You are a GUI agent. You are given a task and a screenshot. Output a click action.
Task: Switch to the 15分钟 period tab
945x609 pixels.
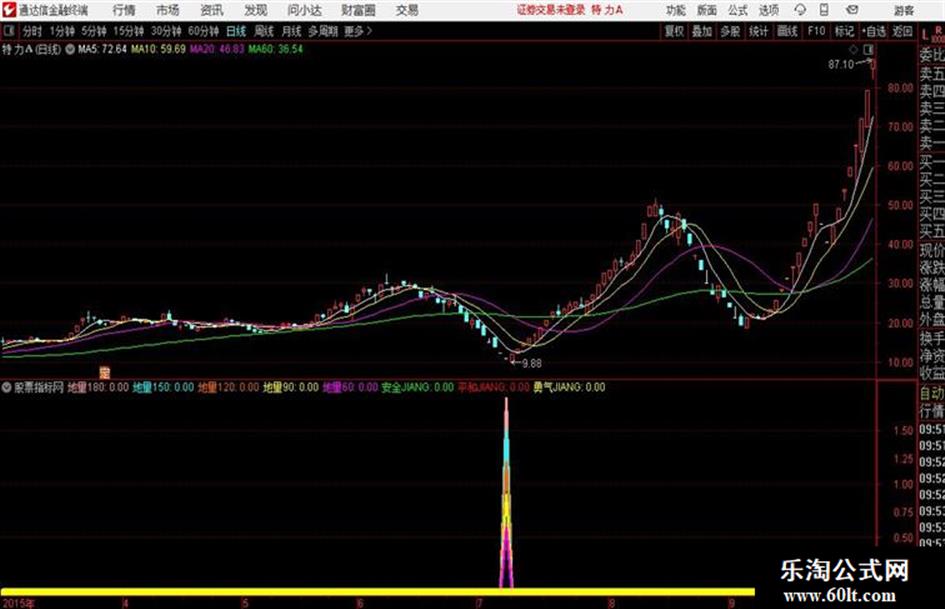pos(129,31)
